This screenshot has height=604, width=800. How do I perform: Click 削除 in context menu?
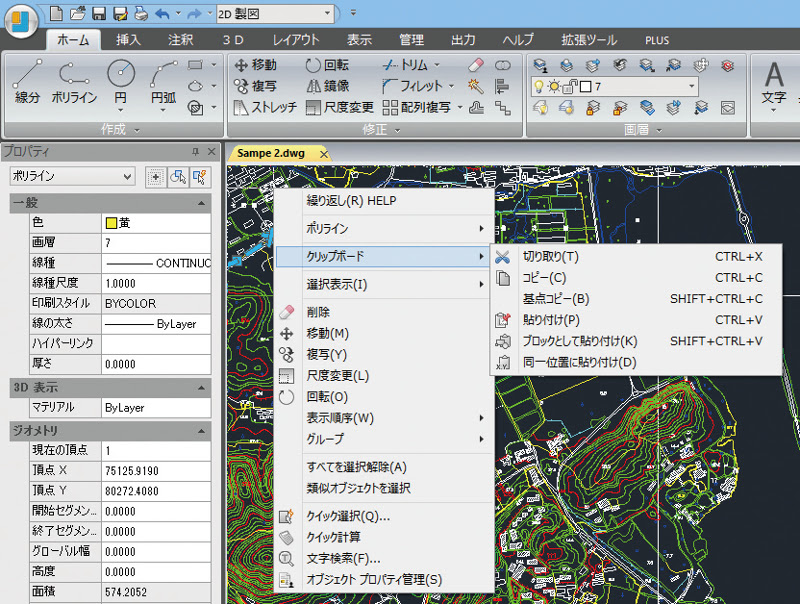(x=384, y=312)
